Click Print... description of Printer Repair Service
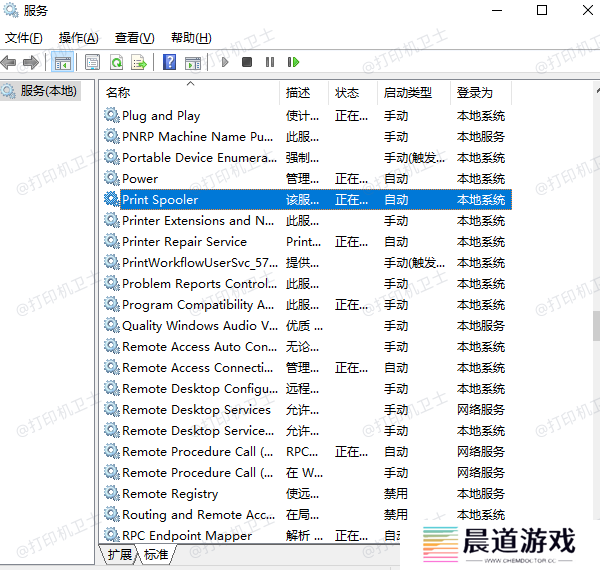Viewport: 600px width, 570px height. [x=303, y=242]
